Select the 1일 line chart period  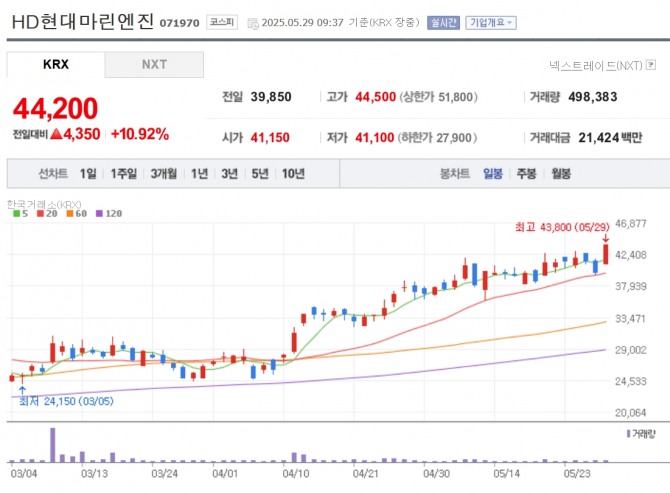[88, 173]
